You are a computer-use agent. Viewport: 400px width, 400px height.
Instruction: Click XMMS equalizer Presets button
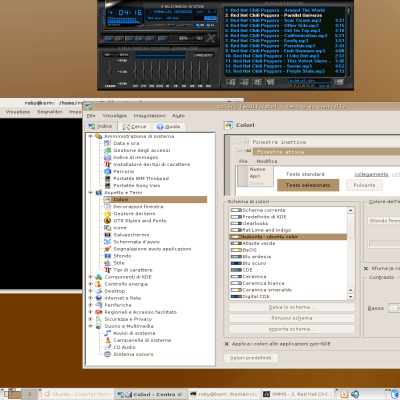(x=203, y=55)
